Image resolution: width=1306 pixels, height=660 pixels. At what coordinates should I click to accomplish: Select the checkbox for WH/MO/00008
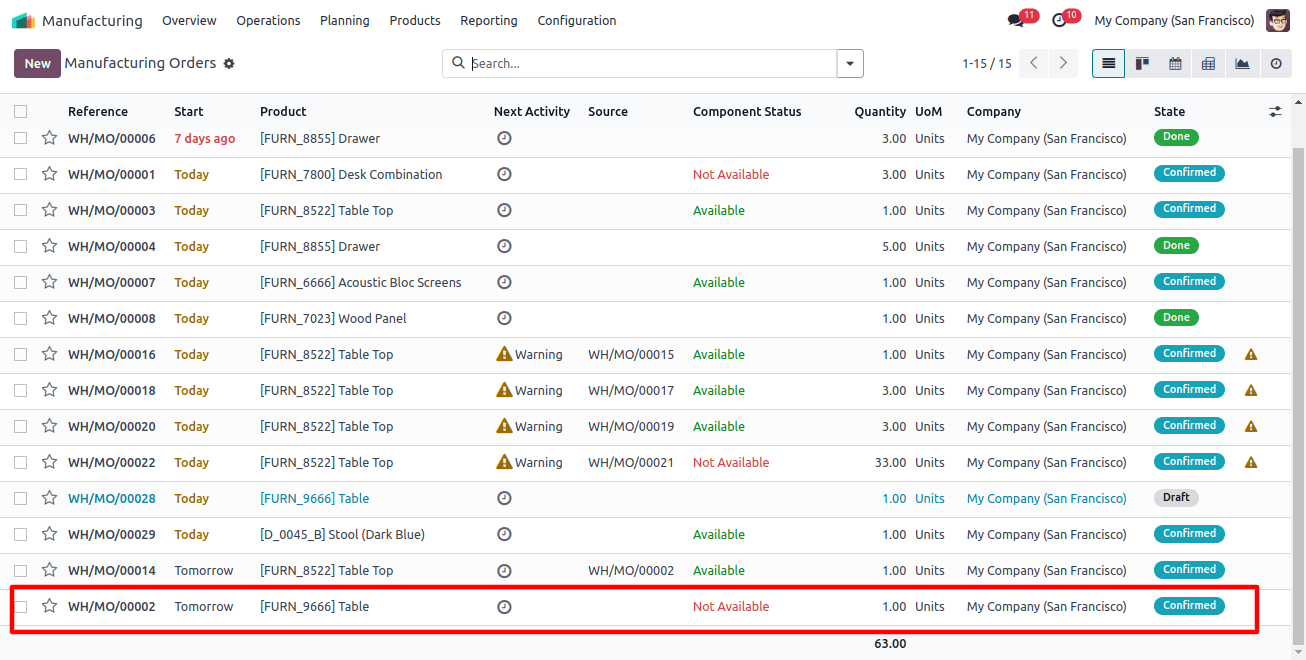tap(21, 318)
